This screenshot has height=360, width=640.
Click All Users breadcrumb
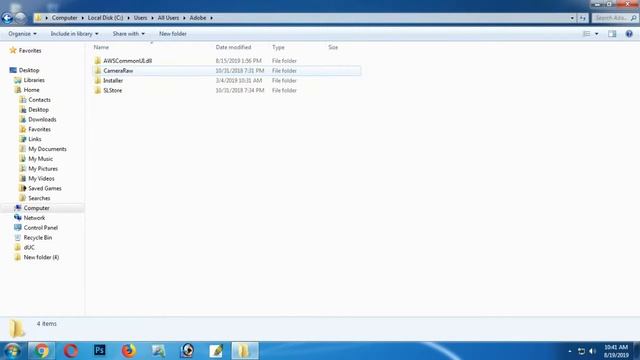(x=168, y=18)
